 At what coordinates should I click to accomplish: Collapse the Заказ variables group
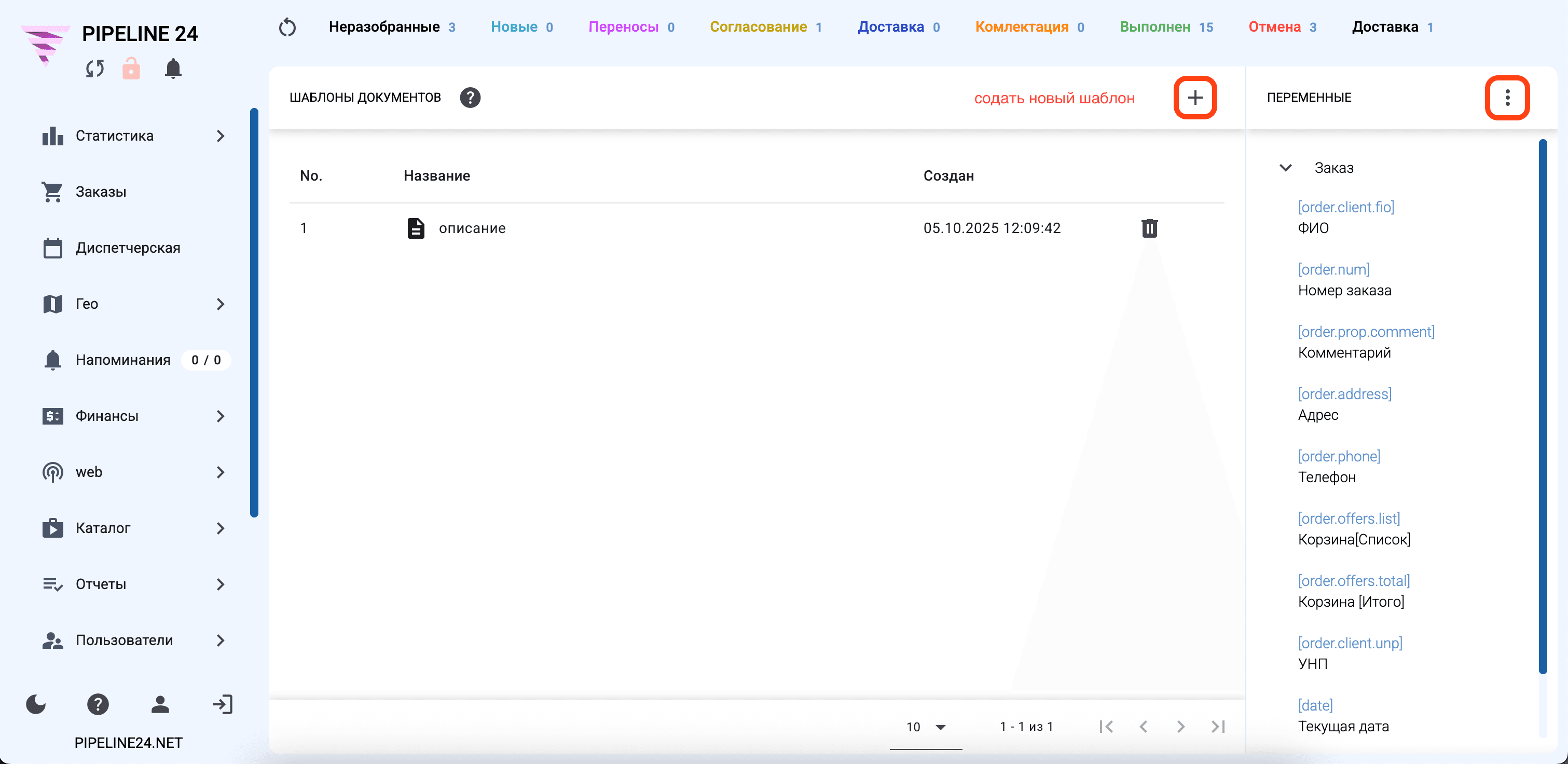point(1286,168)
